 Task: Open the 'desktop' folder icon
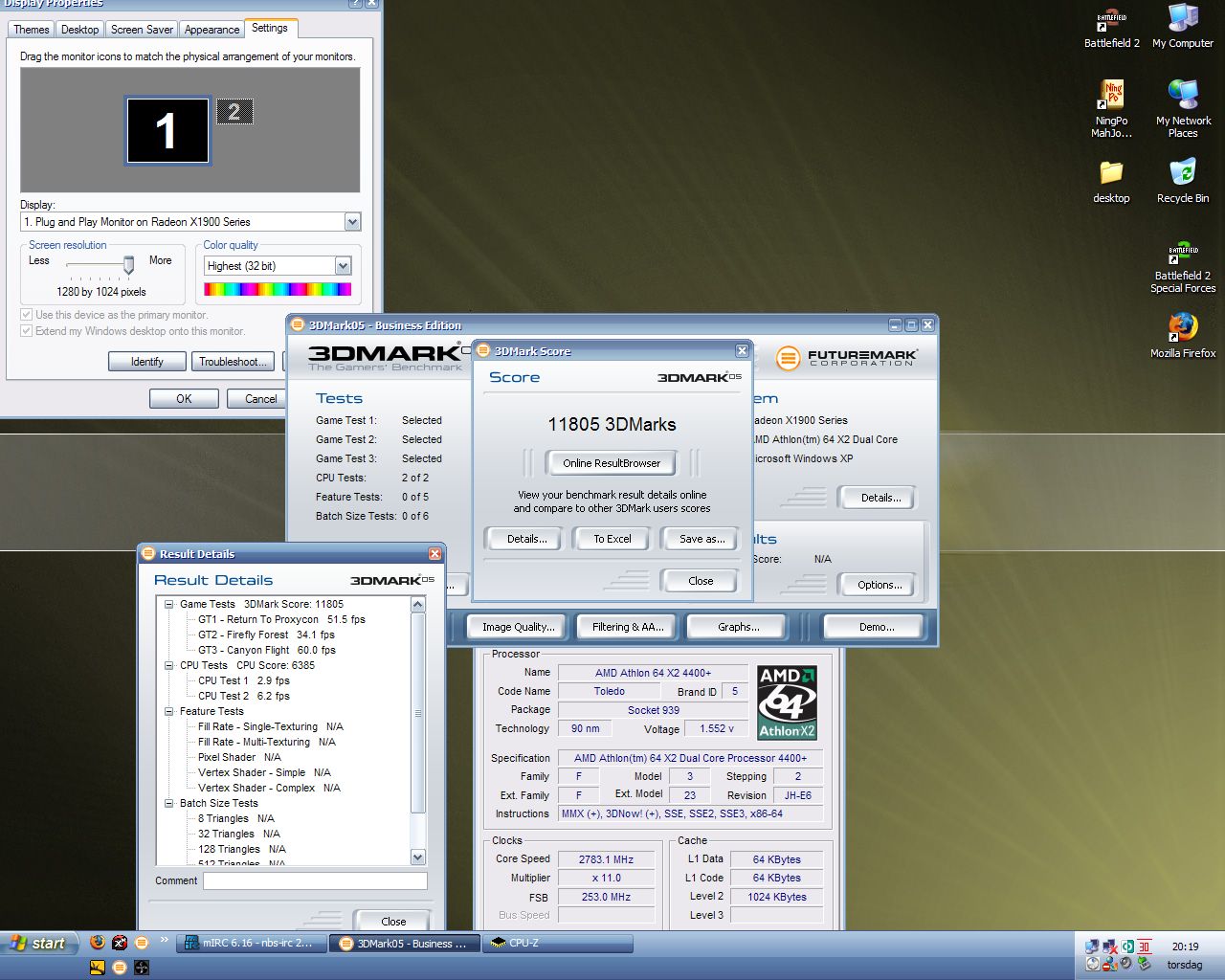coord(1111,181)
